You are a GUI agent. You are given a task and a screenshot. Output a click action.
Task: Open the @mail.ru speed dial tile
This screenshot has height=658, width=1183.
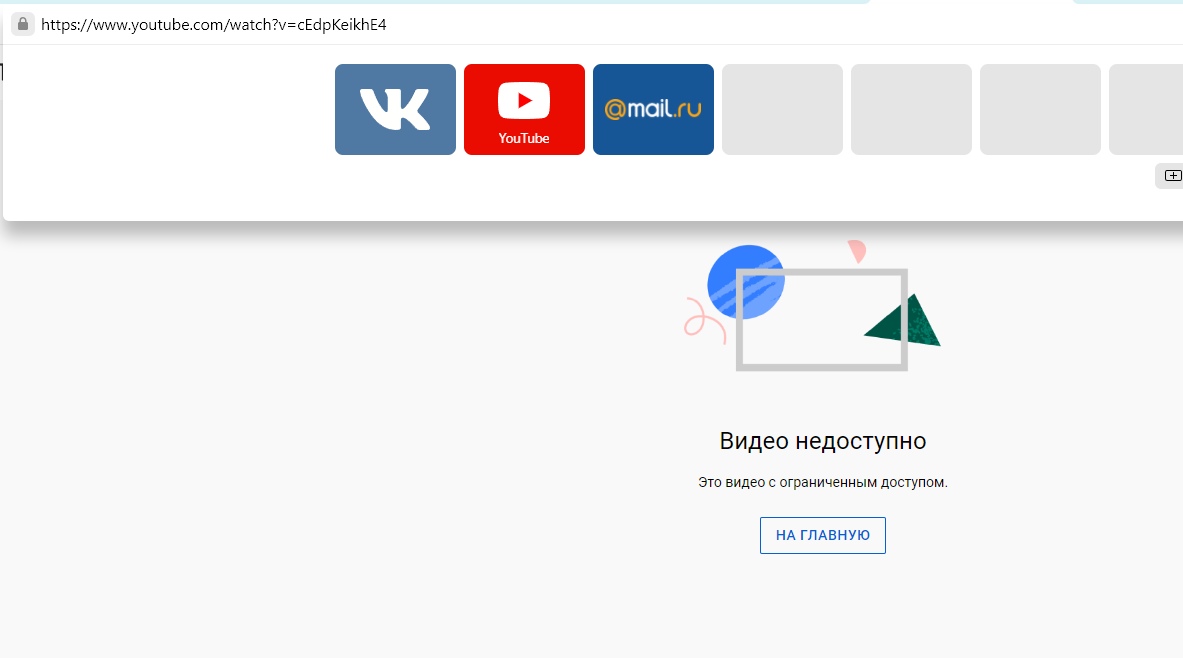tap(653, 109)
